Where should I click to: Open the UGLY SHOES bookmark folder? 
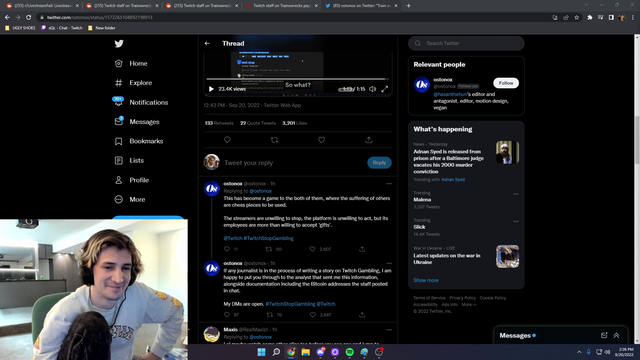[x=20, y=28]
